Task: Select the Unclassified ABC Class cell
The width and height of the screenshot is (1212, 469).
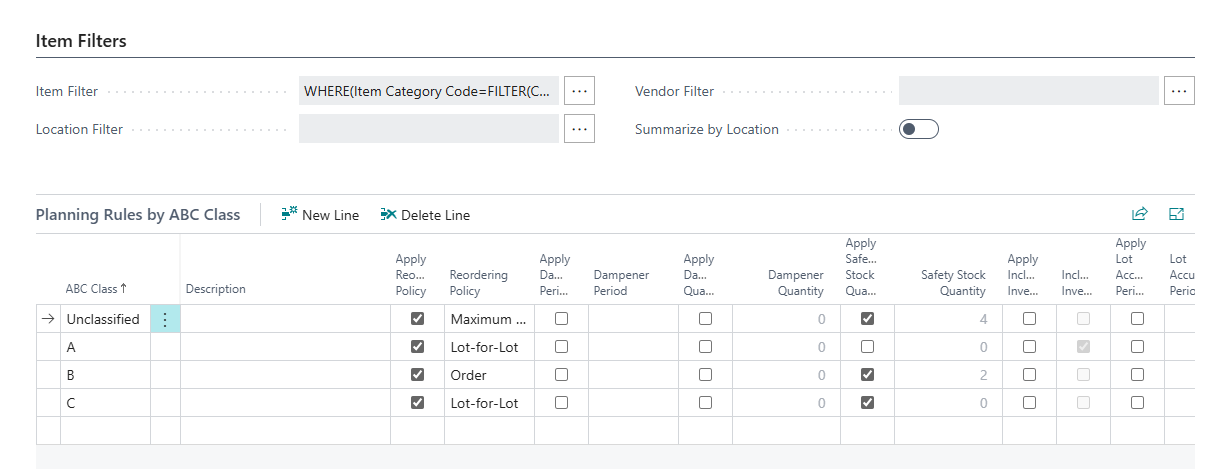Action: click(x=105, y=319)
